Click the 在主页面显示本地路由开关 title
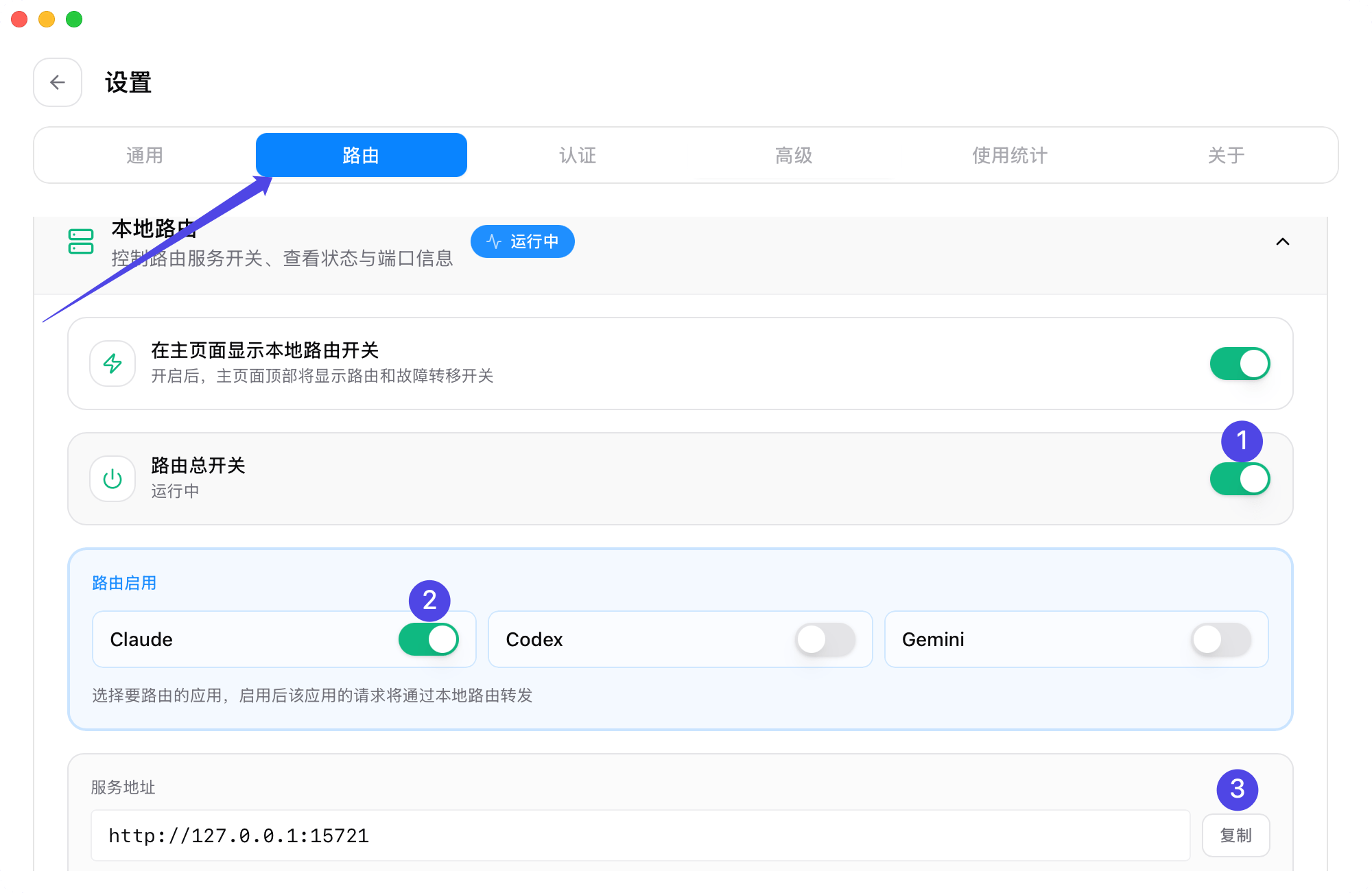This screenshot has height=893, width=1372. click(265, 350)
